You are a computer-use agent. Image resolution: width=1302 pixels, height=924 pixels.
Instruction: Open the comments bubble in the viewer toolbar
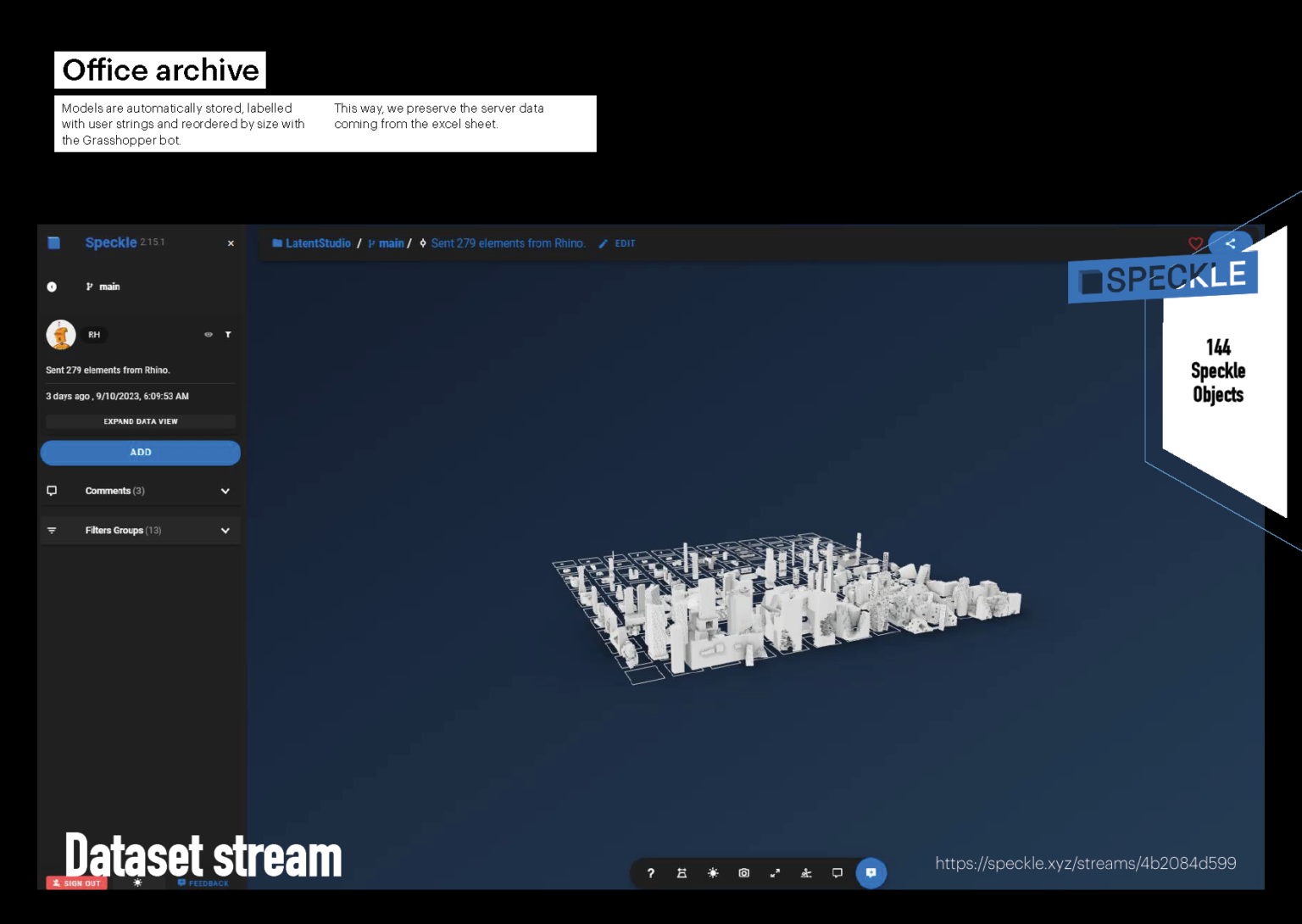pos(837,873)
